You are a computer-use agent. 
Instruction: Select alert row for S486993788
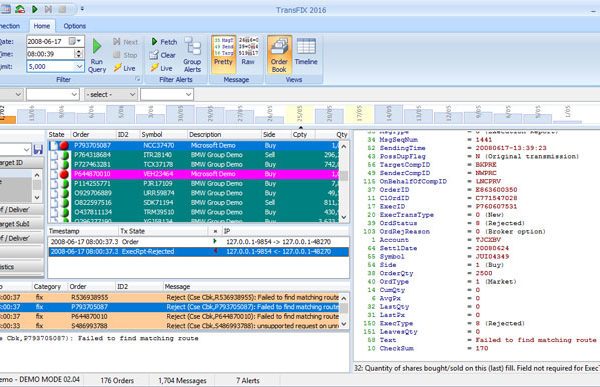coord(169,326)
